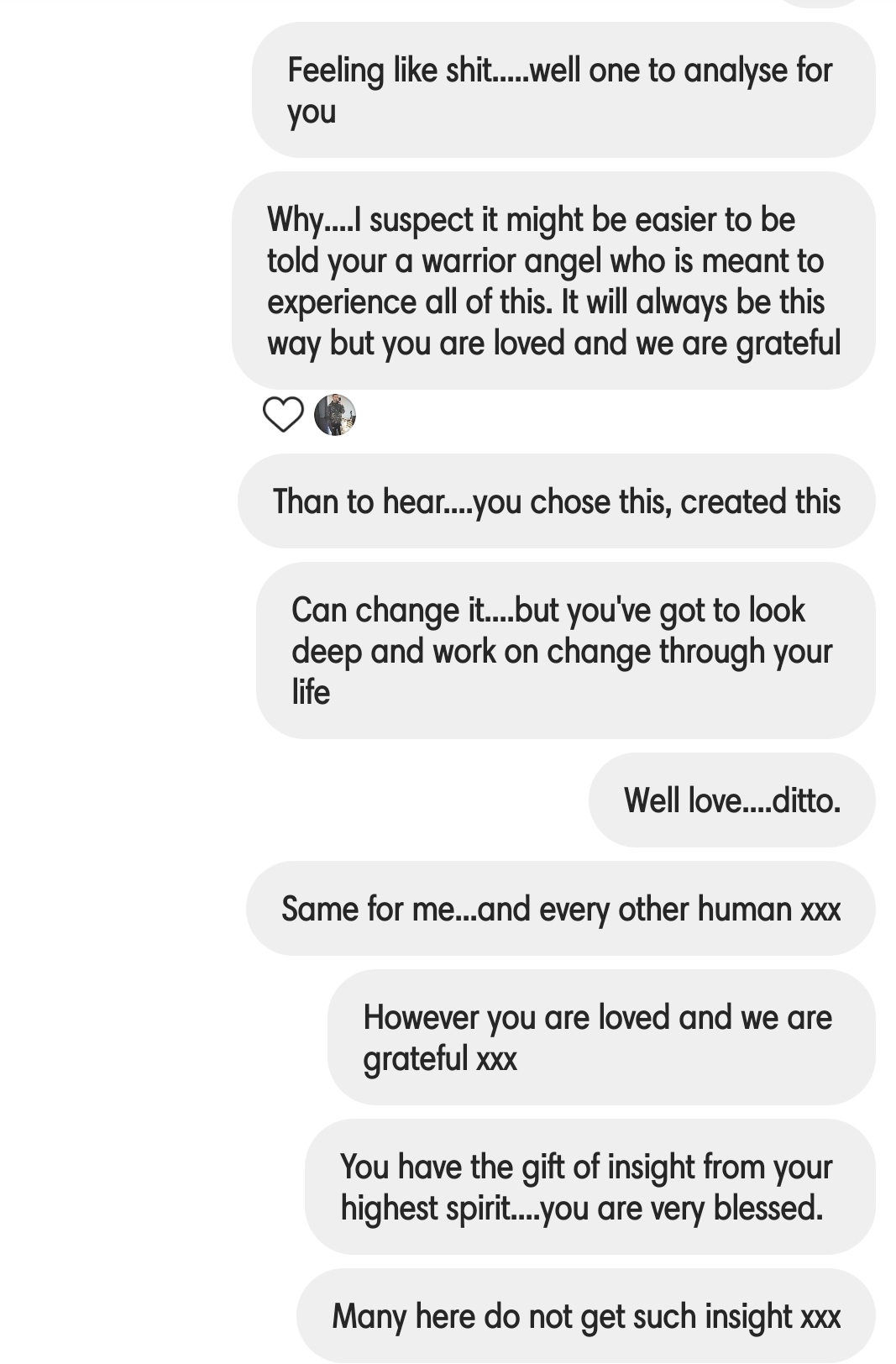Tap the partially visible bubble at top edge
Viewport: 896px width, 1364px height.
819,3
